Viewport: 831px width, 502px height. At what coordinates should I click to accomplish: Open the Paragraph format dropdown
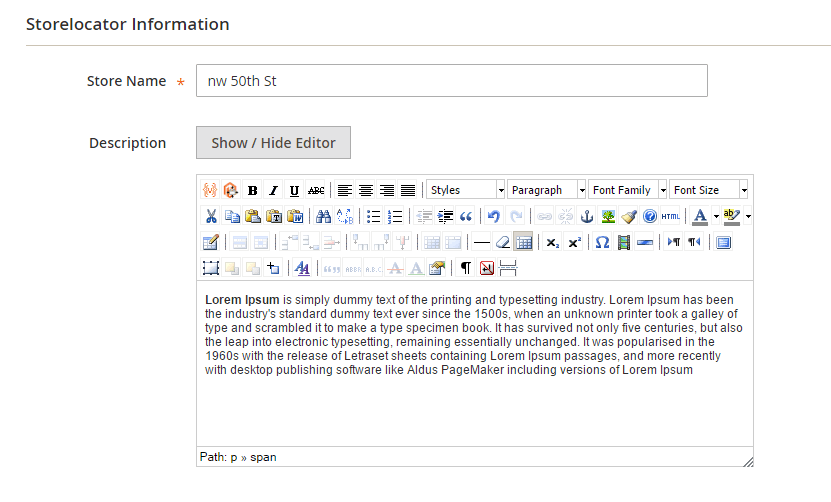(547, 190)
